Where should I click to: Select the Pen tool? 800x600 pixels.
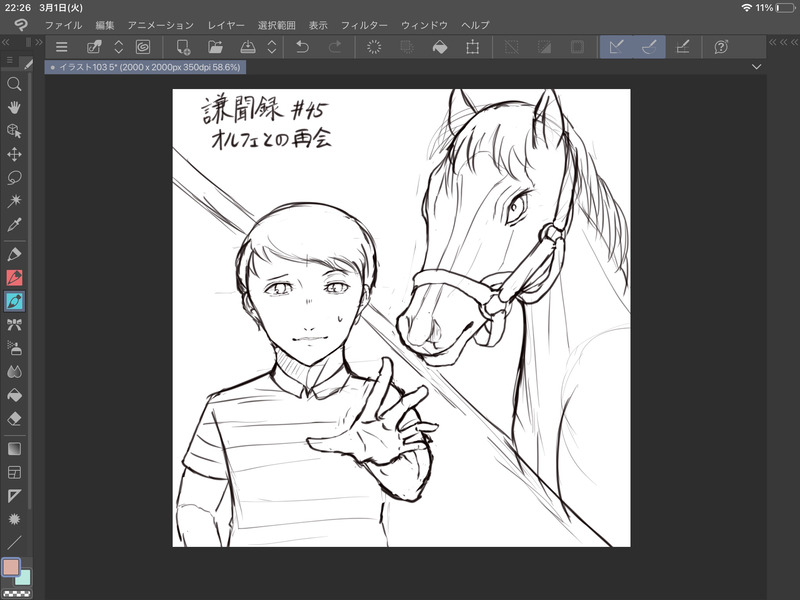pyautogui.click(x=14, y=254)
